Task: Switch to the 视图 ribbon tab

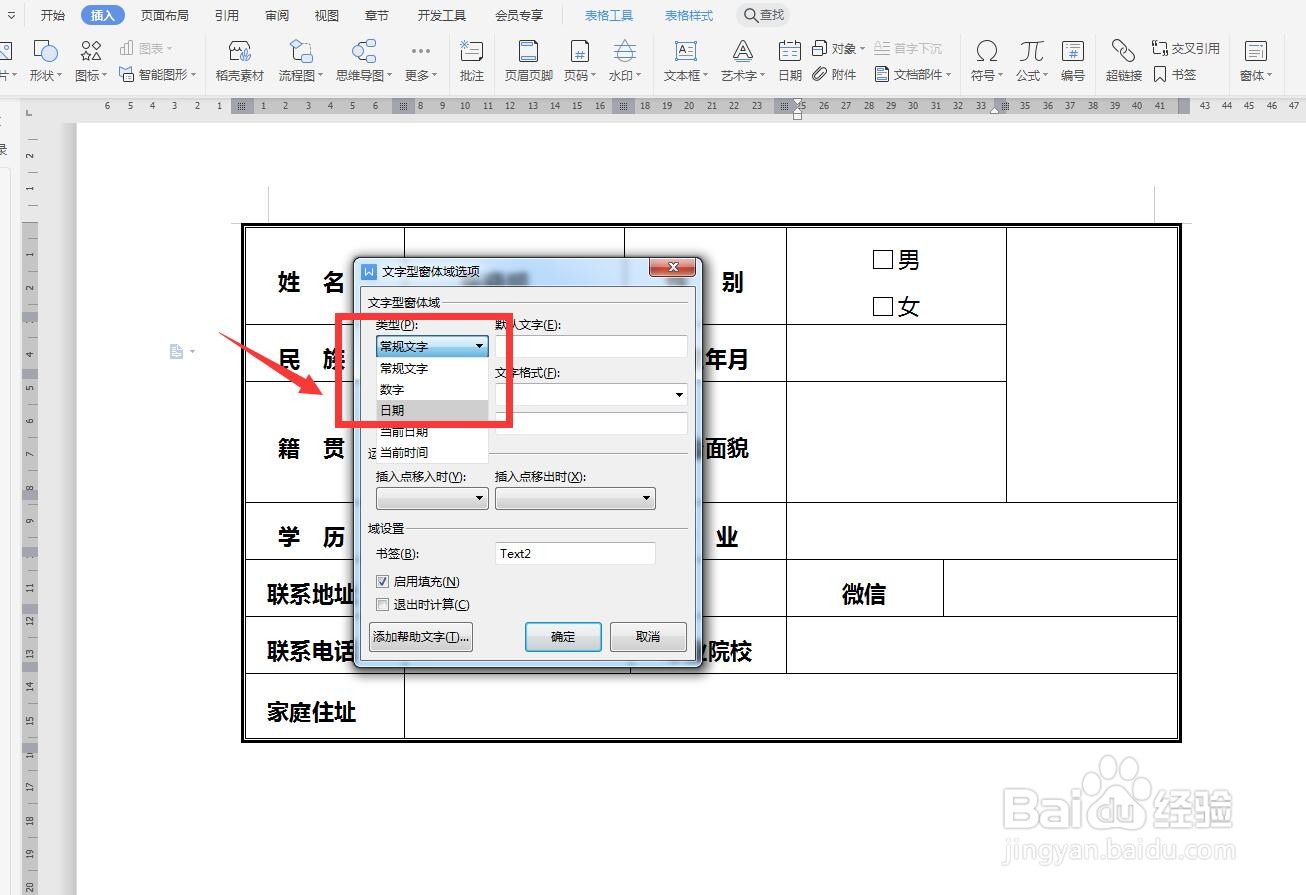Action: coord(327,15)
